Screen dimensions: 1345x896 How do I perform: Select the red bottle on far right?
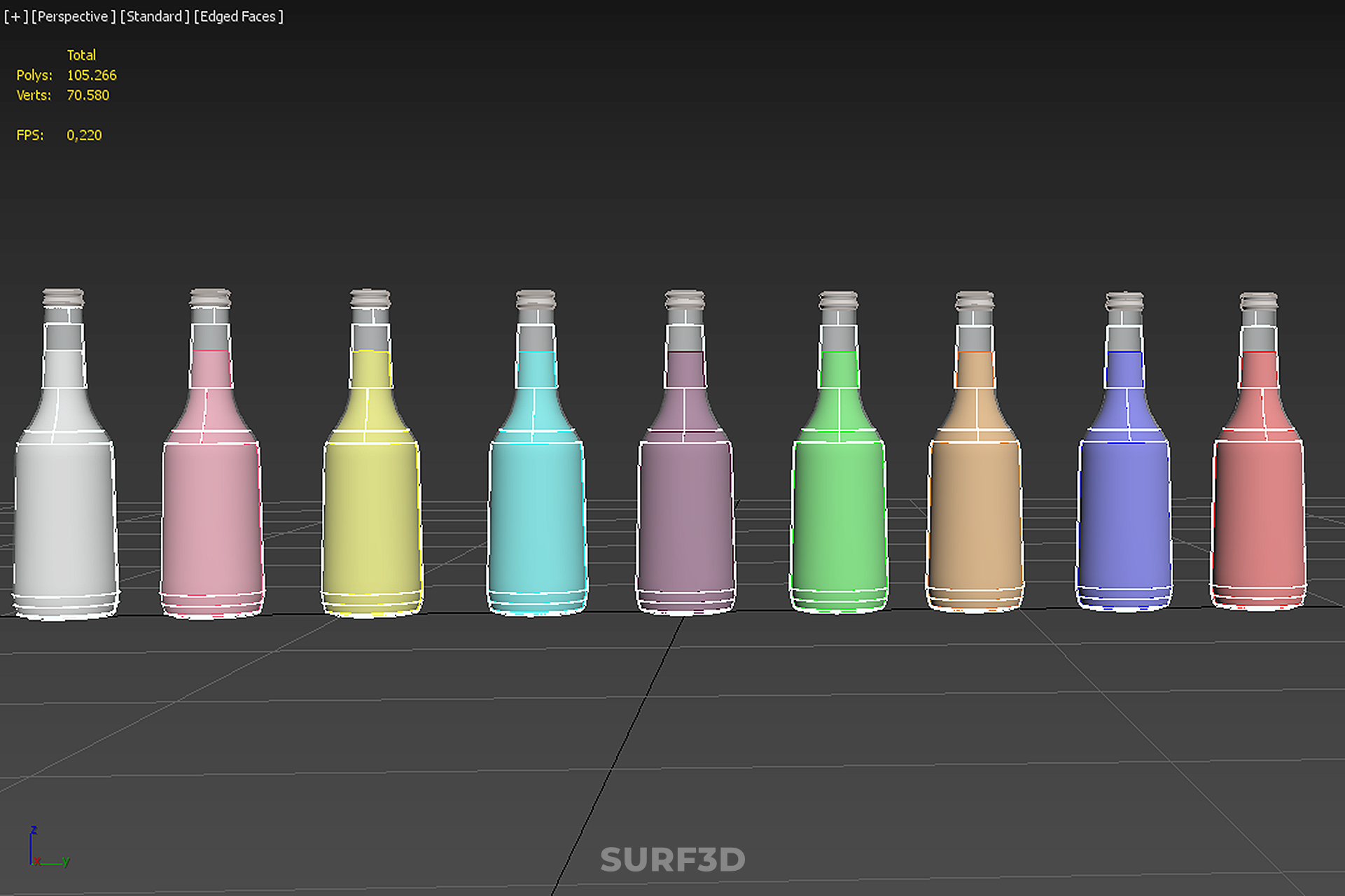point(1258,518)
